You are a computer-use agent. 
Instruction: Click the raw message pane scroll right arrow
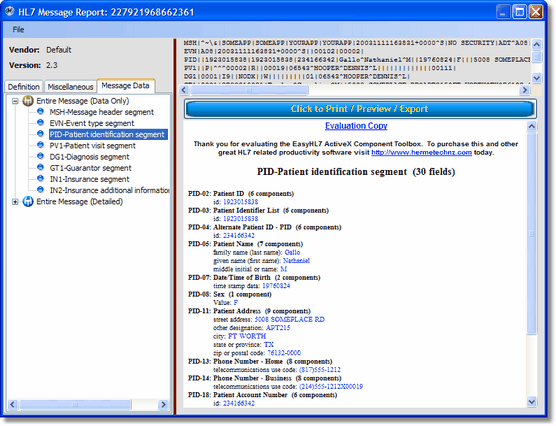(x=524, y=90)
